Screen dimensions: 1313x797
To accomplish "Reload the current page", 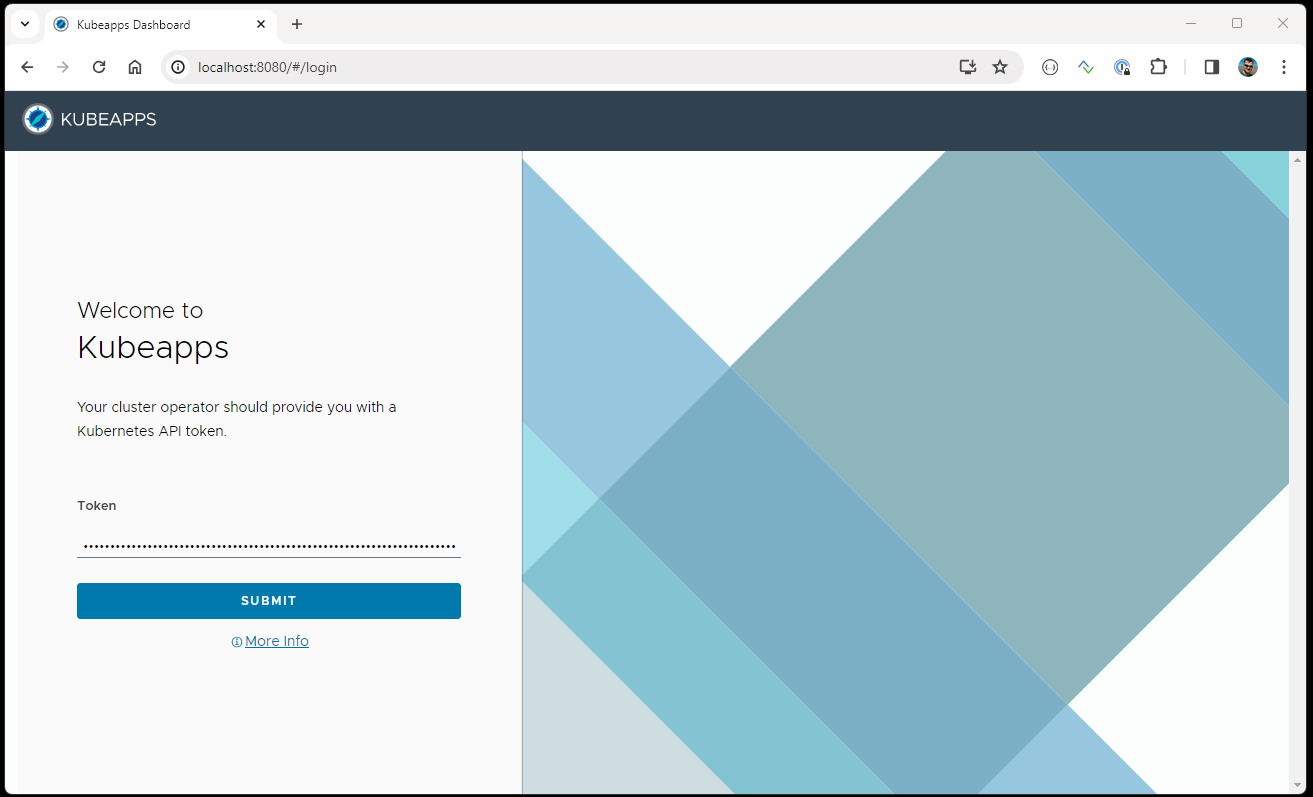I will (99, 67).
